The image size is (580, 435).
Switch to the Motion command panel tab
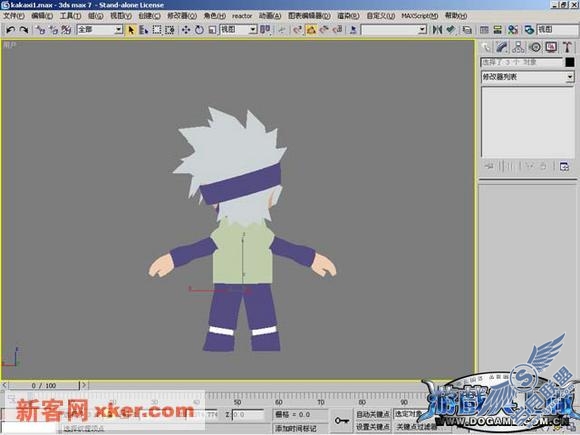[535, 47]
